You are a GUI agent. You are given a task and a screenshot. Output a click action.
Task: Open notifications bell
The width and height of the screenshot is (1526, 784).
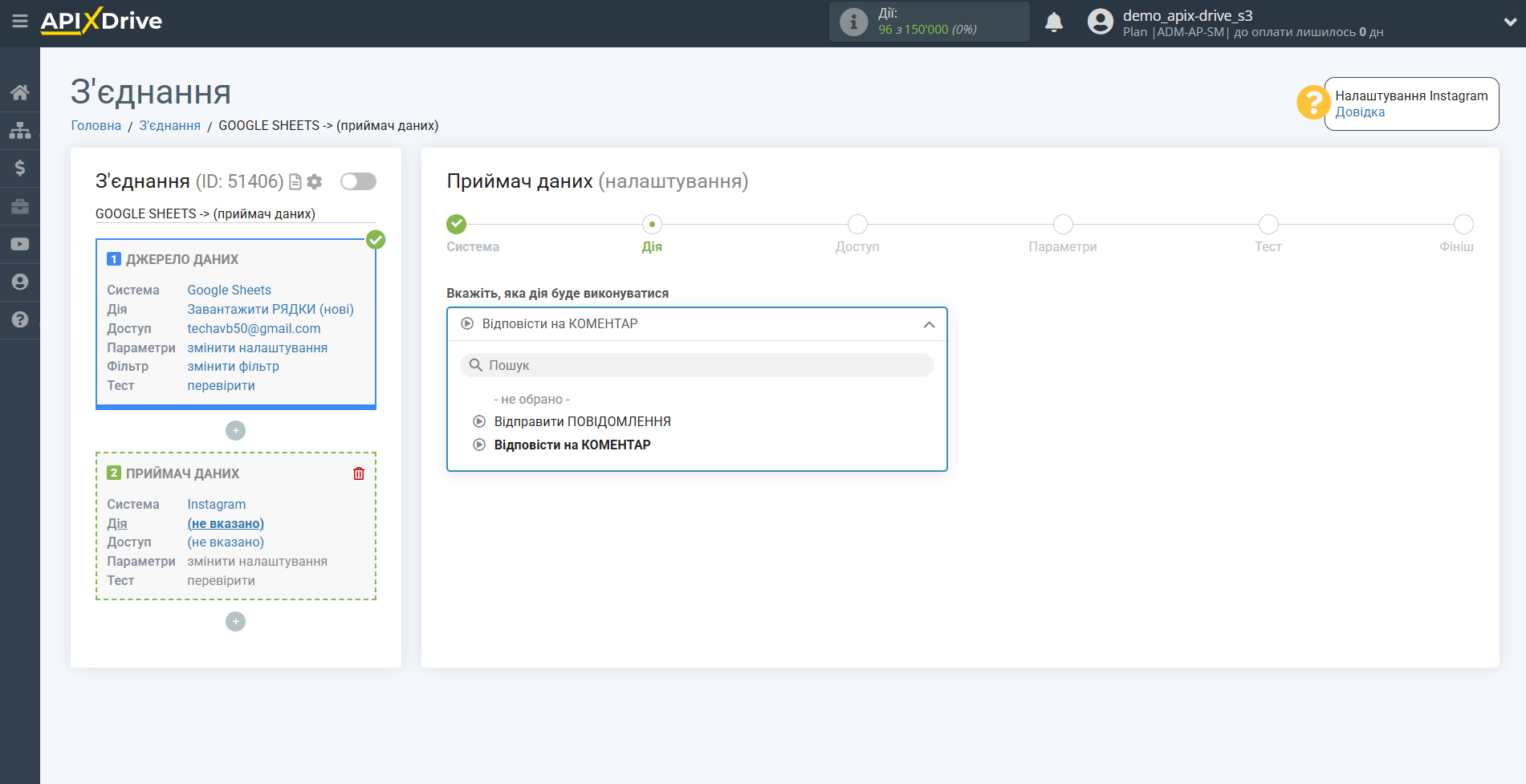point(1054,22)
